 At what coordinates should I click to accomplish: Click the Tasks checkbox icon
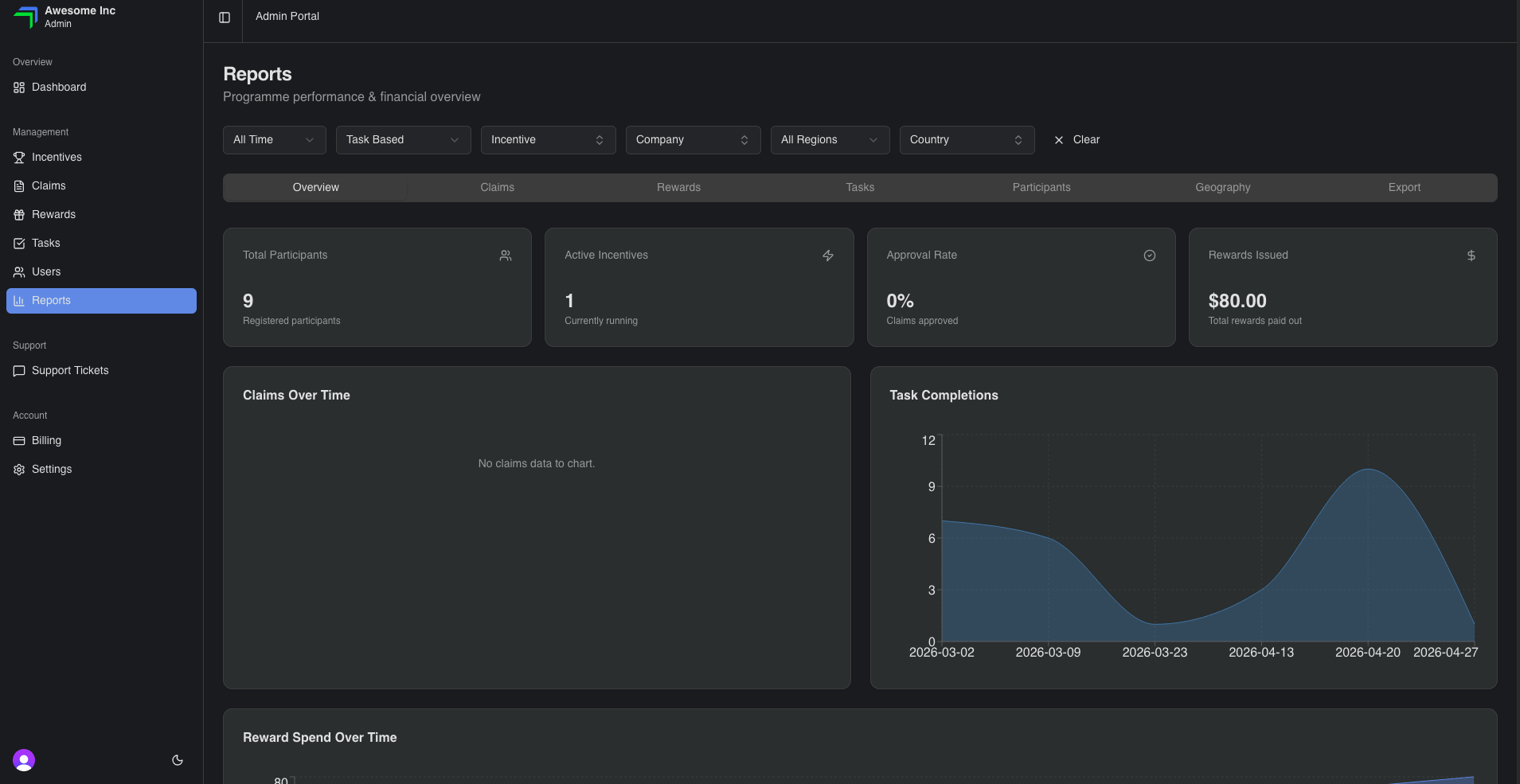pyautogui.click(x=19, y=244)
